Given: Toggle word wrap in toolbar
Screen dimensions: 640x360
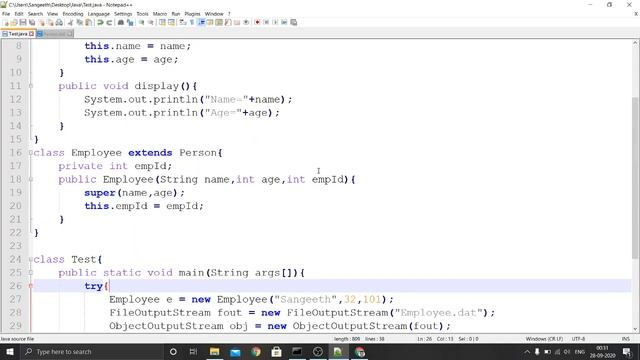Looking at the screenshot, I should coord(182,22).
